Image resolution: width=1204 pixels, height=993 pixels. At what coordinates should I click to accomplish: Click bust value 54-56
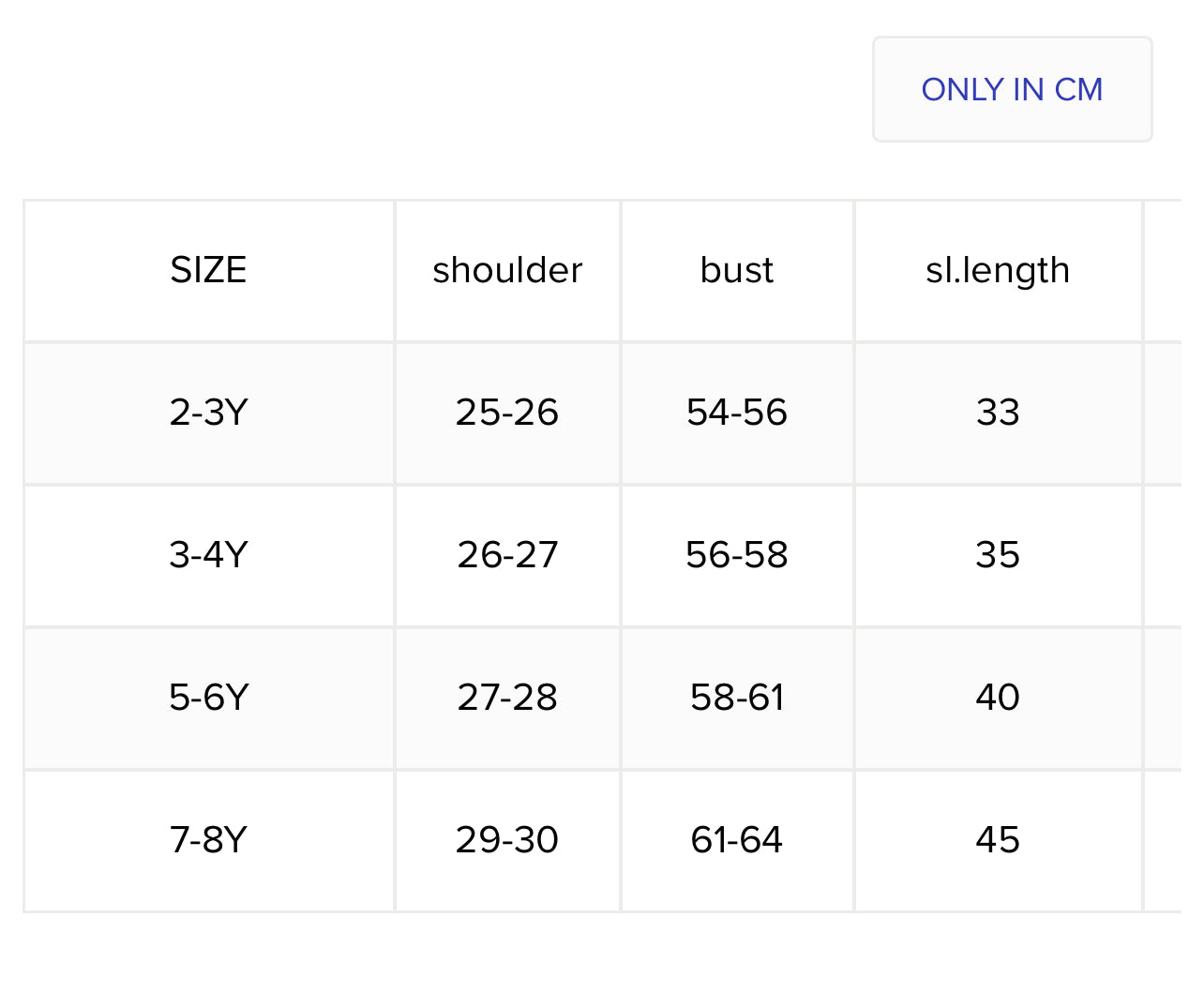[737, 413]
